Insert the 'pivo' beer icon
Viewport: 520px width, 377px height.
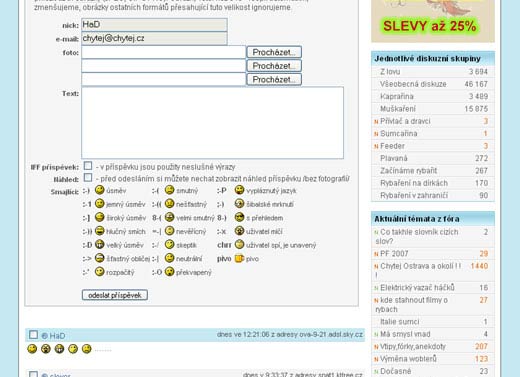pyautogui.click(x=239, y=258)
